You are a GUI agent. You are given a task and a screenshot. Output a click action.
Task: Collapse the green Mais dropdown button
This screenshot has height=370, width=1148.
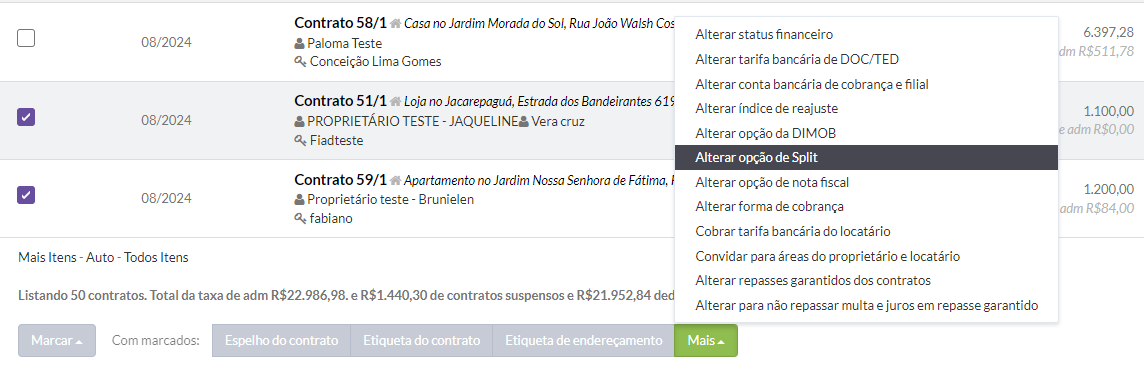click(706, 341)
